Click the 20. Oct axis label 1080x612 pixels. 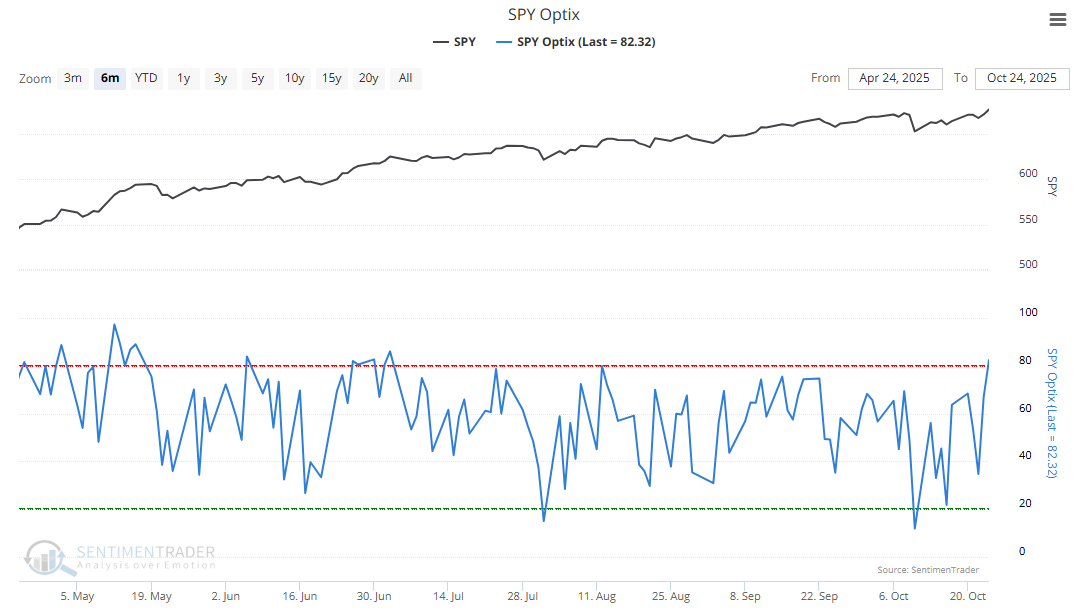click(x=968, y=596)
